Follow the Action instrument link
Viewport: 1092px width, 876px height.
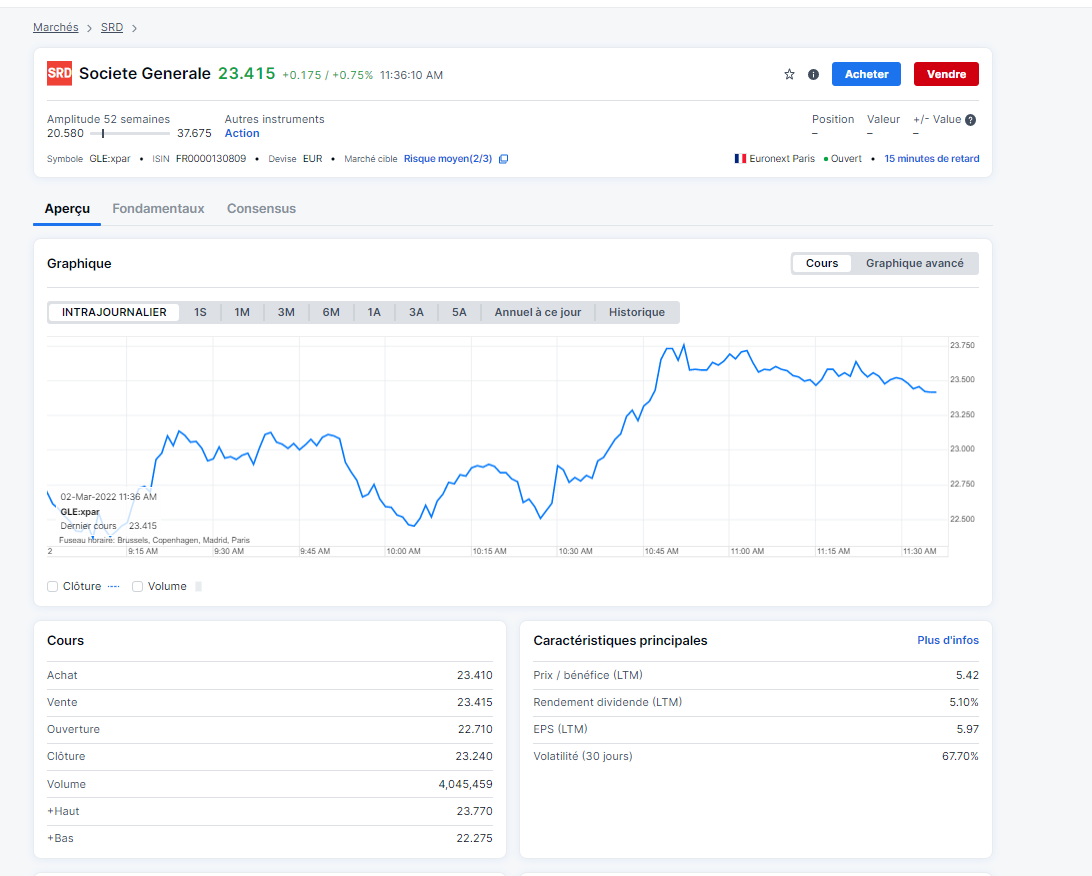242,133
